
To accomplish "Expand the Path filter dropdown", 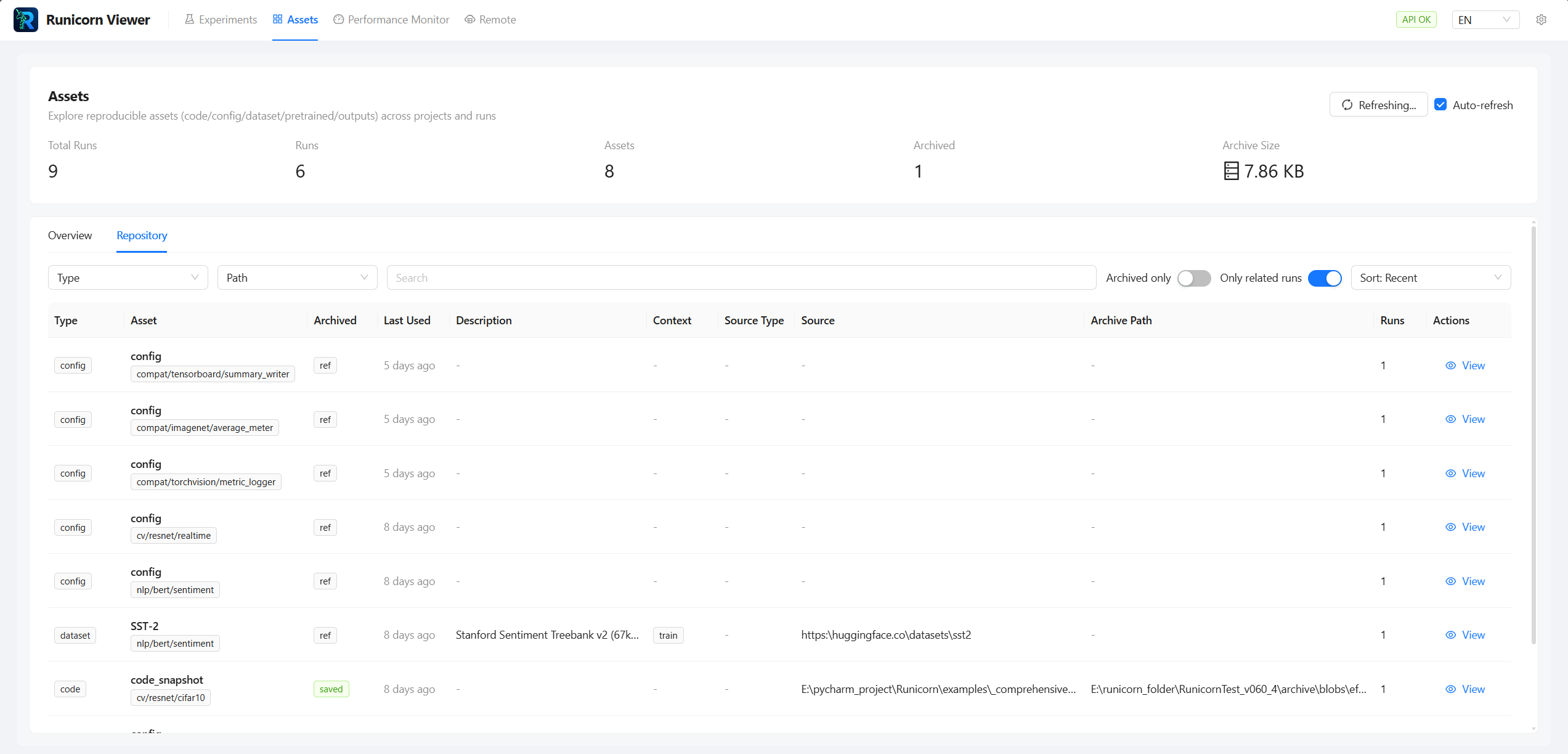I will point(297,277).
